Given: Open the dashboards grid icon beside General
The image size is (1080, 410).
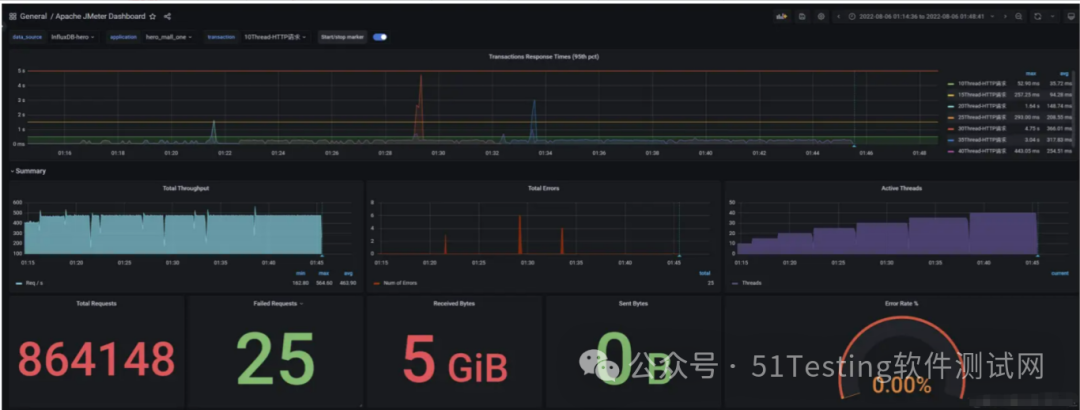Looking at the screenshot, I should (x=12, y=16).
